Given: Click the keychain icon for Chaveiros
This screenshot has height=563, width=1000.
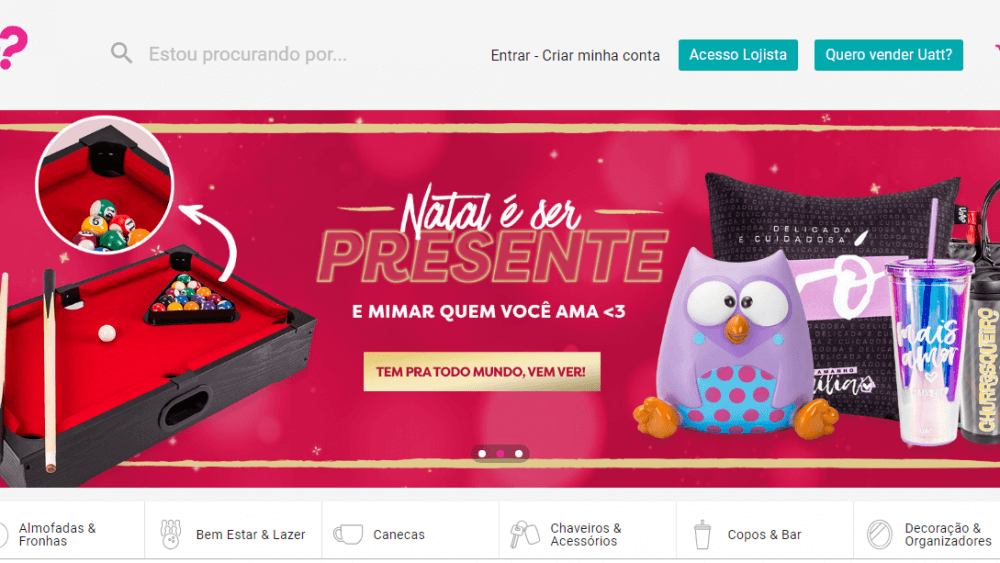Looking at the screenshot, I should [x=524, y=534].
